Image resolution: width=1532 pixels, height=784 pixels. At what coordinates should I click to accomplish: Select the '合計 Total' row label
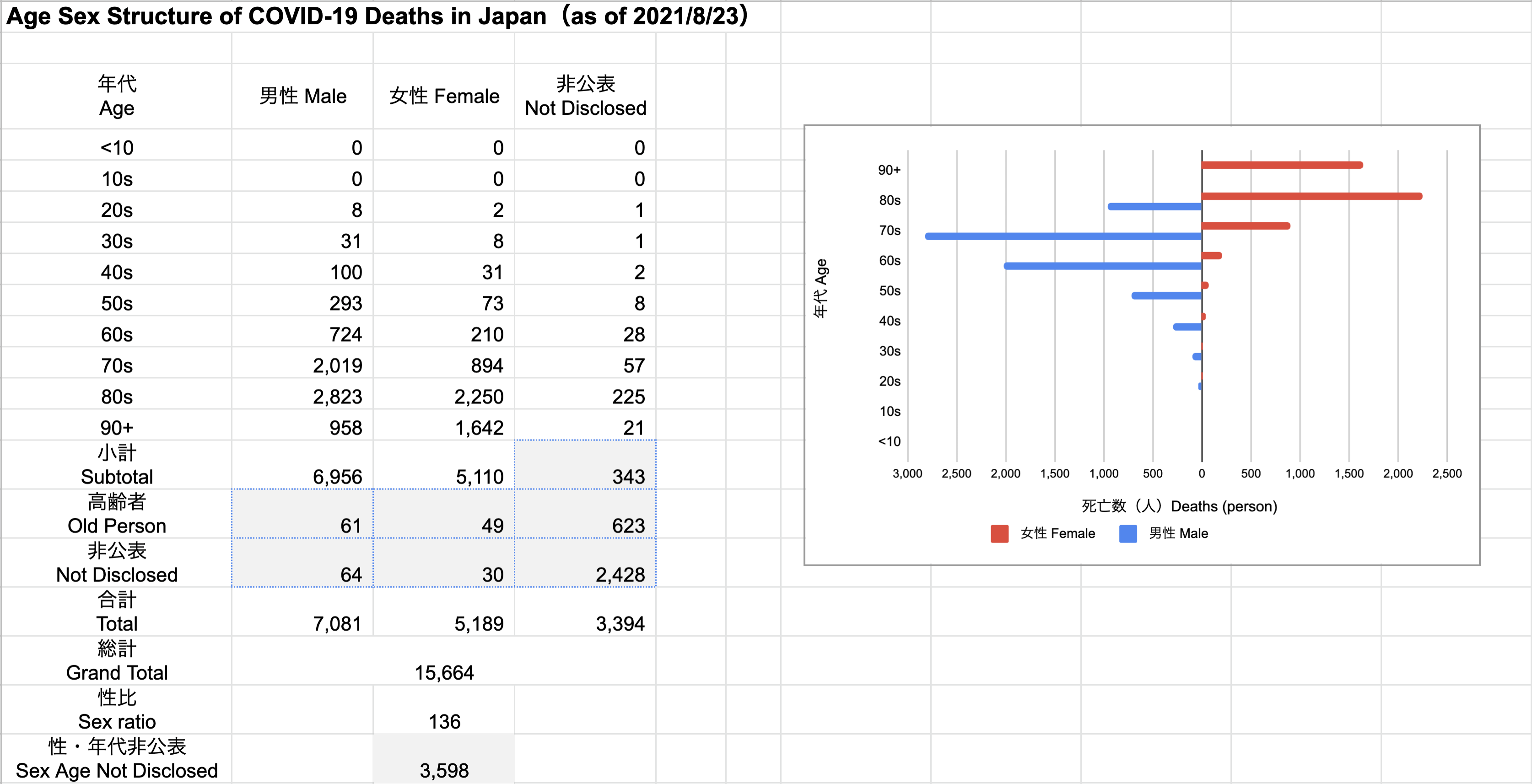[117, 612]
